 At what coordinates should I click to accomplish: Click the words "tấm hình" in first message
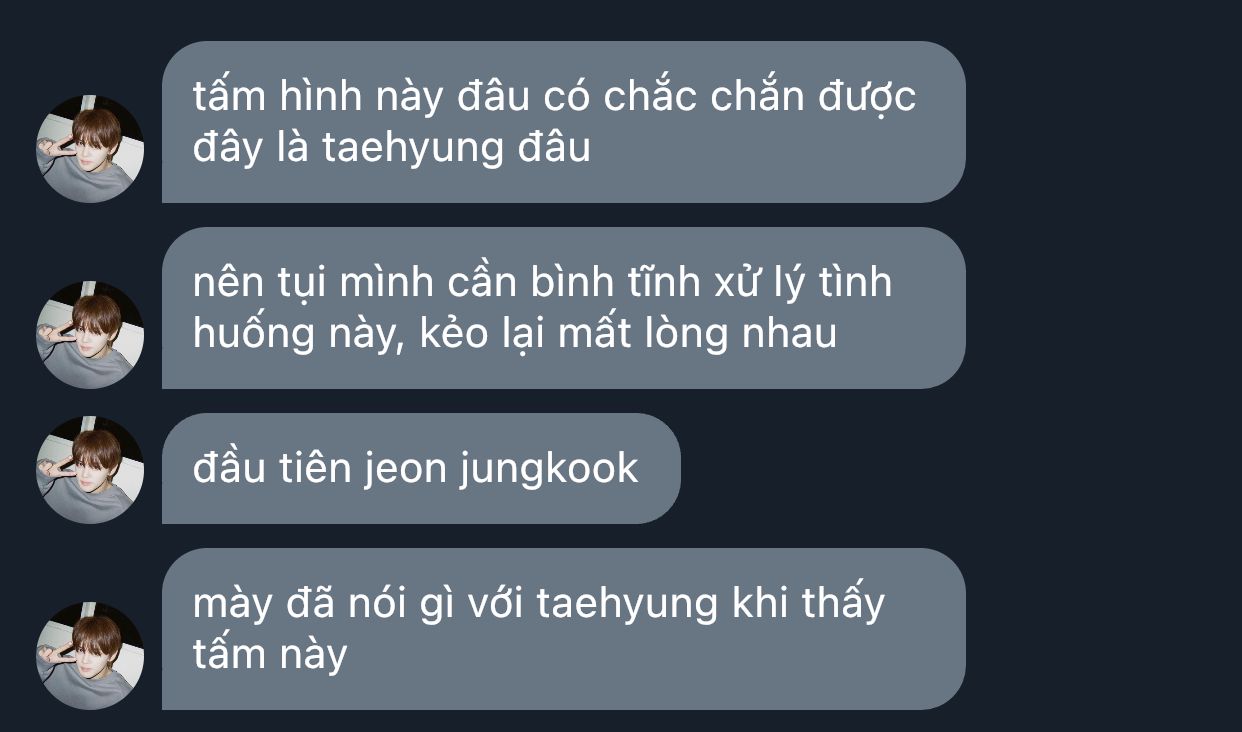click(277, 98)
